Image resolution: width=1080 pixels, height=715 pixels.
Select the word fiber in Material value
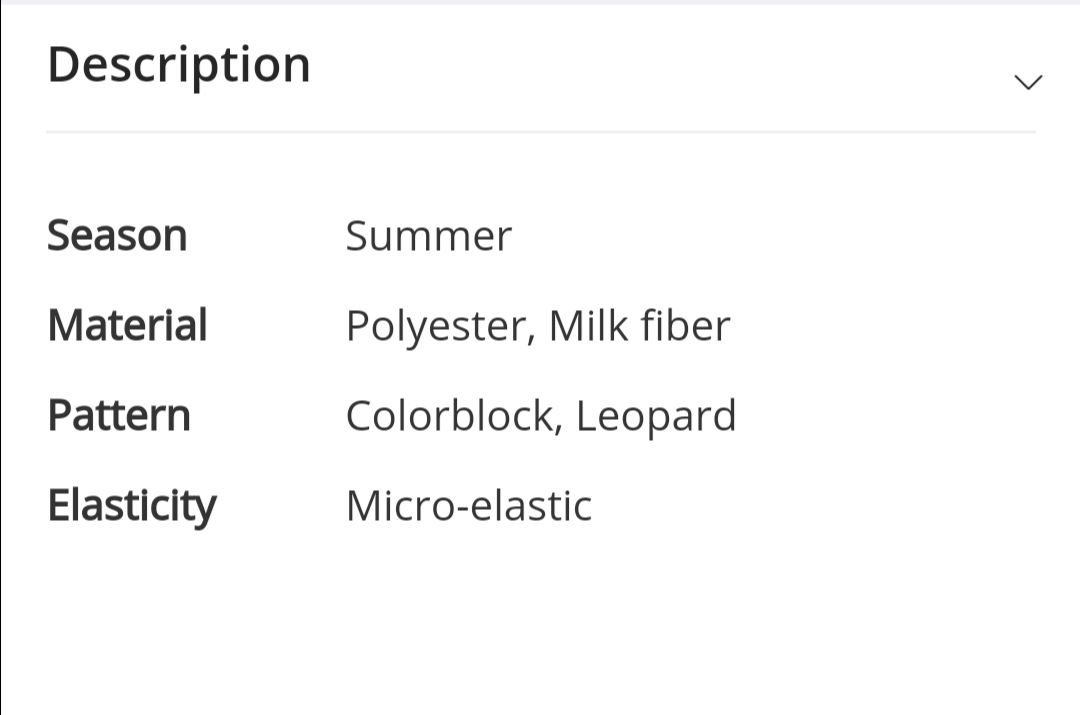click(x=685, y=325)
